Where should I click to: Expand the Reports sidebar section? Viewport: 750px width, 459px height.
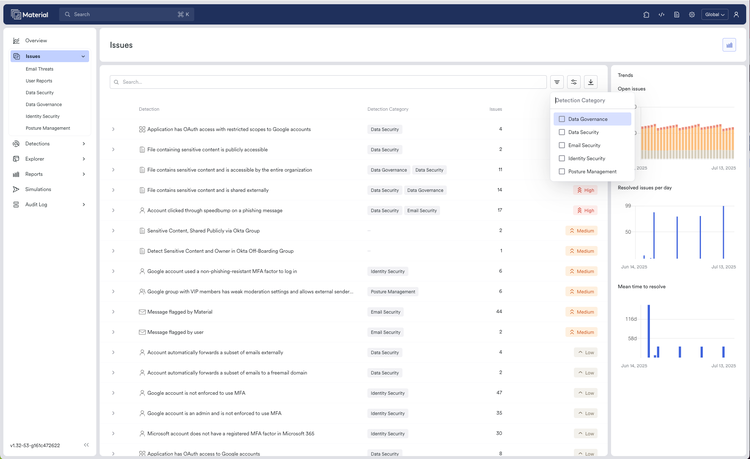[84, 174]
